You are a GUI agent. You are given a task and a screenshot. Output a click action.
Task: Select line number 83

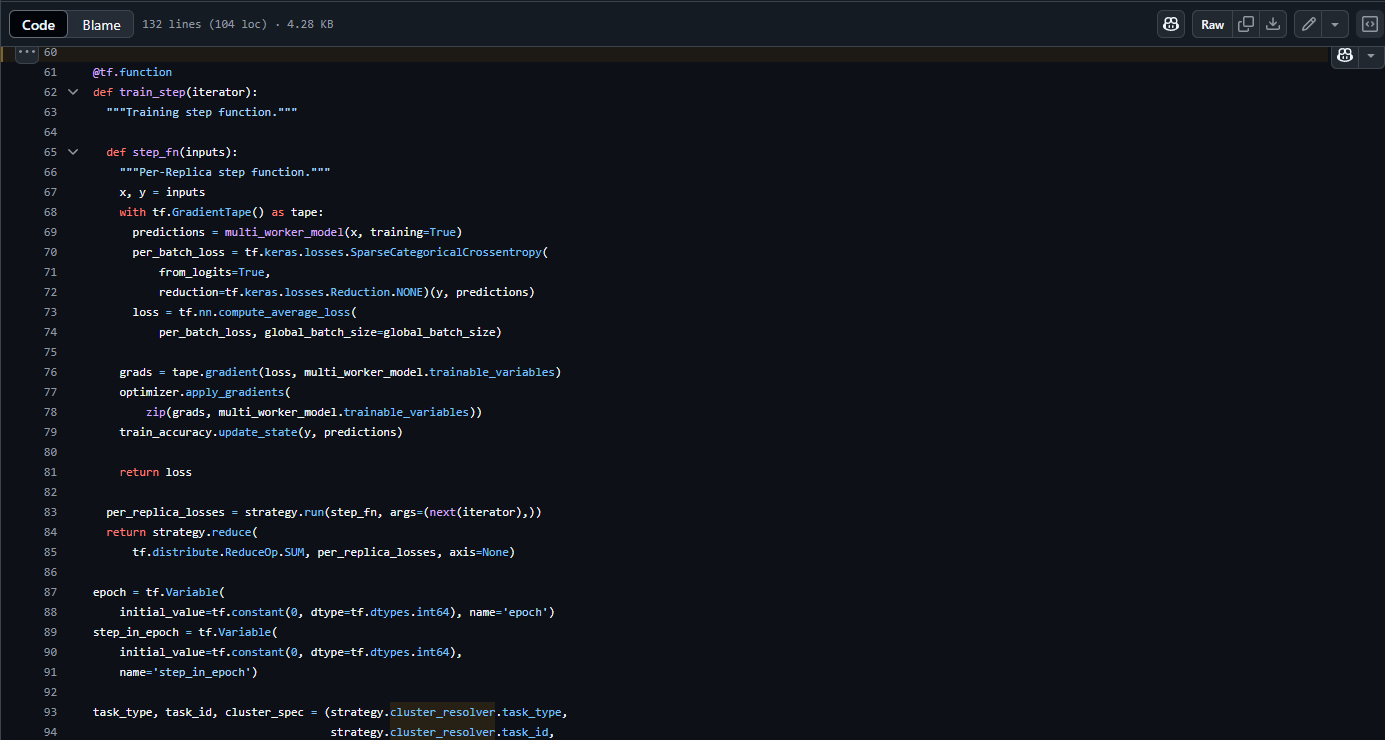(50, 512)
